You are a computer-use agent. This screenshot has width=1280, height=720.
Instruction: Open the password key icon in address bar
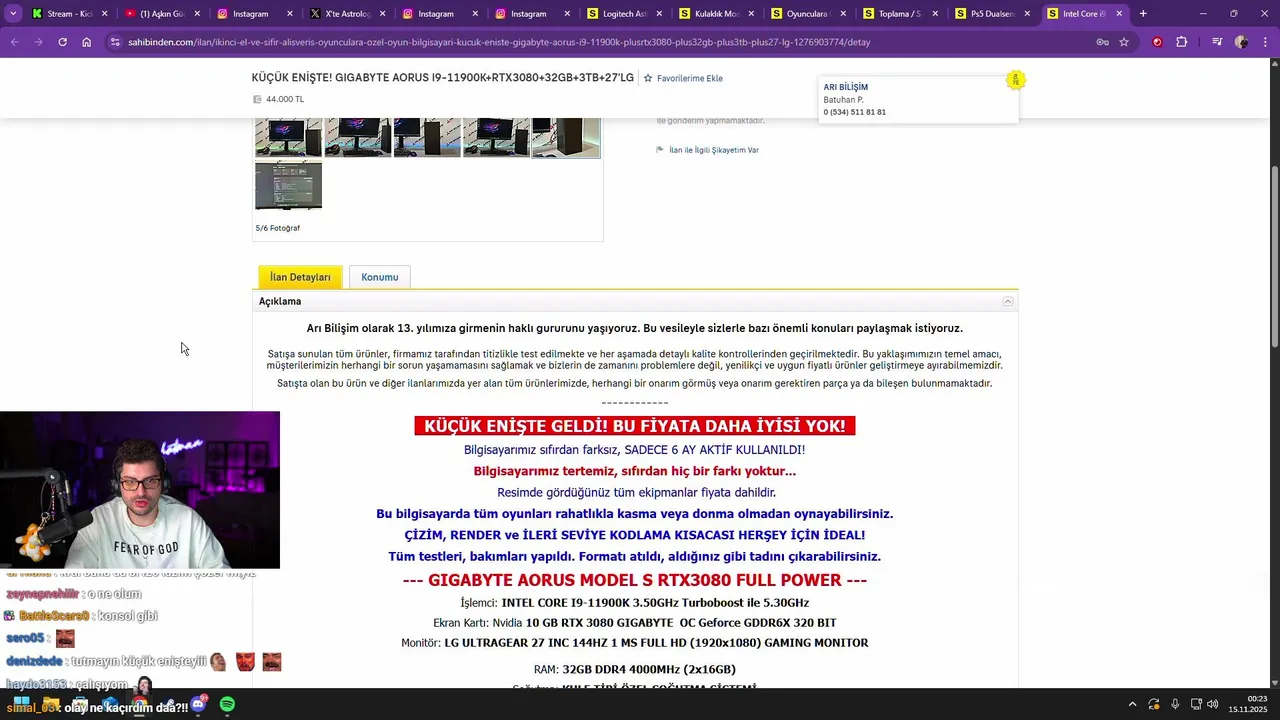click(x=1102, y=42)
